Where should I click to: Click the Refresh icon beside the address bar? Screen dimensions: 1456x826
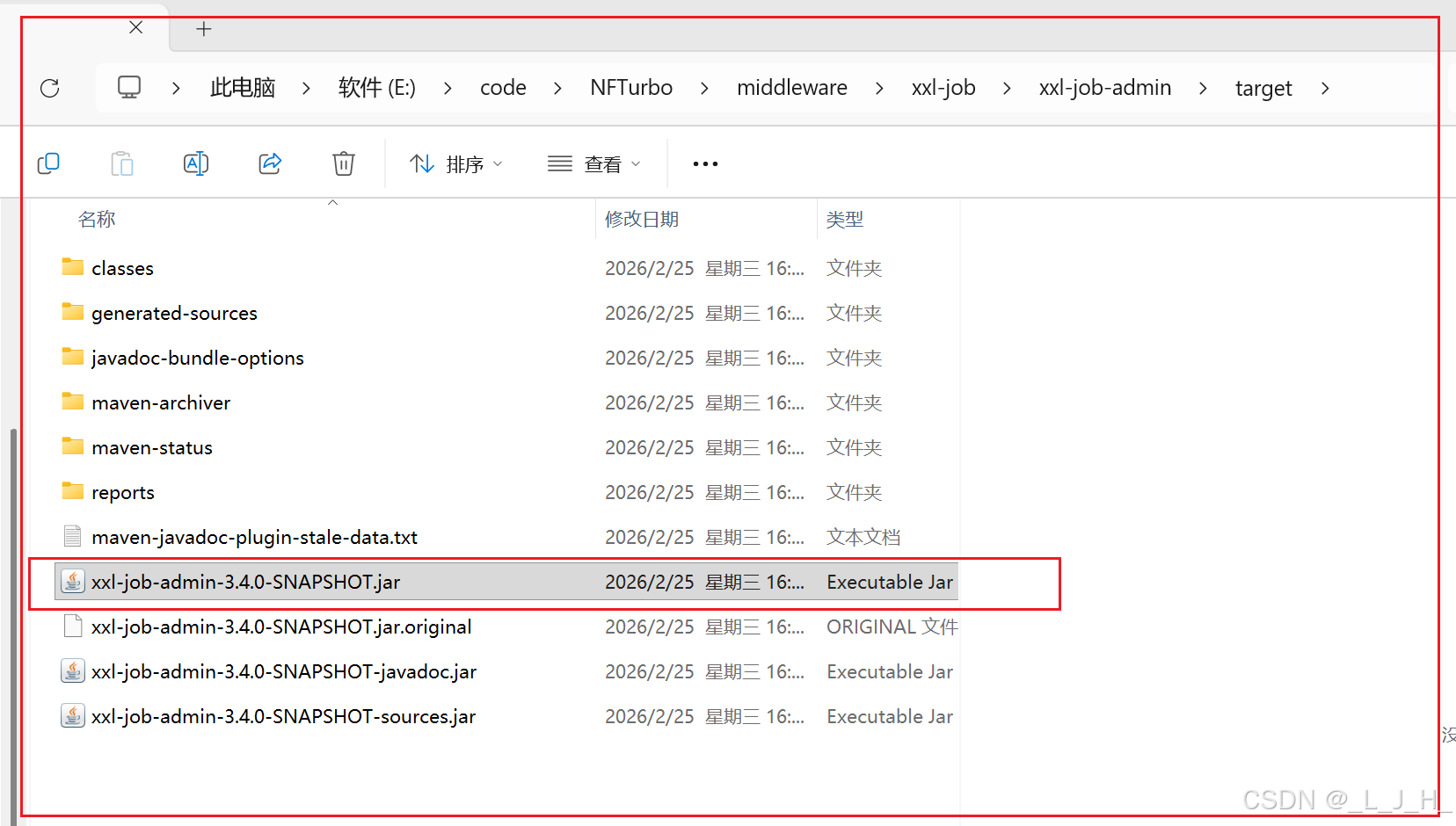50,88
